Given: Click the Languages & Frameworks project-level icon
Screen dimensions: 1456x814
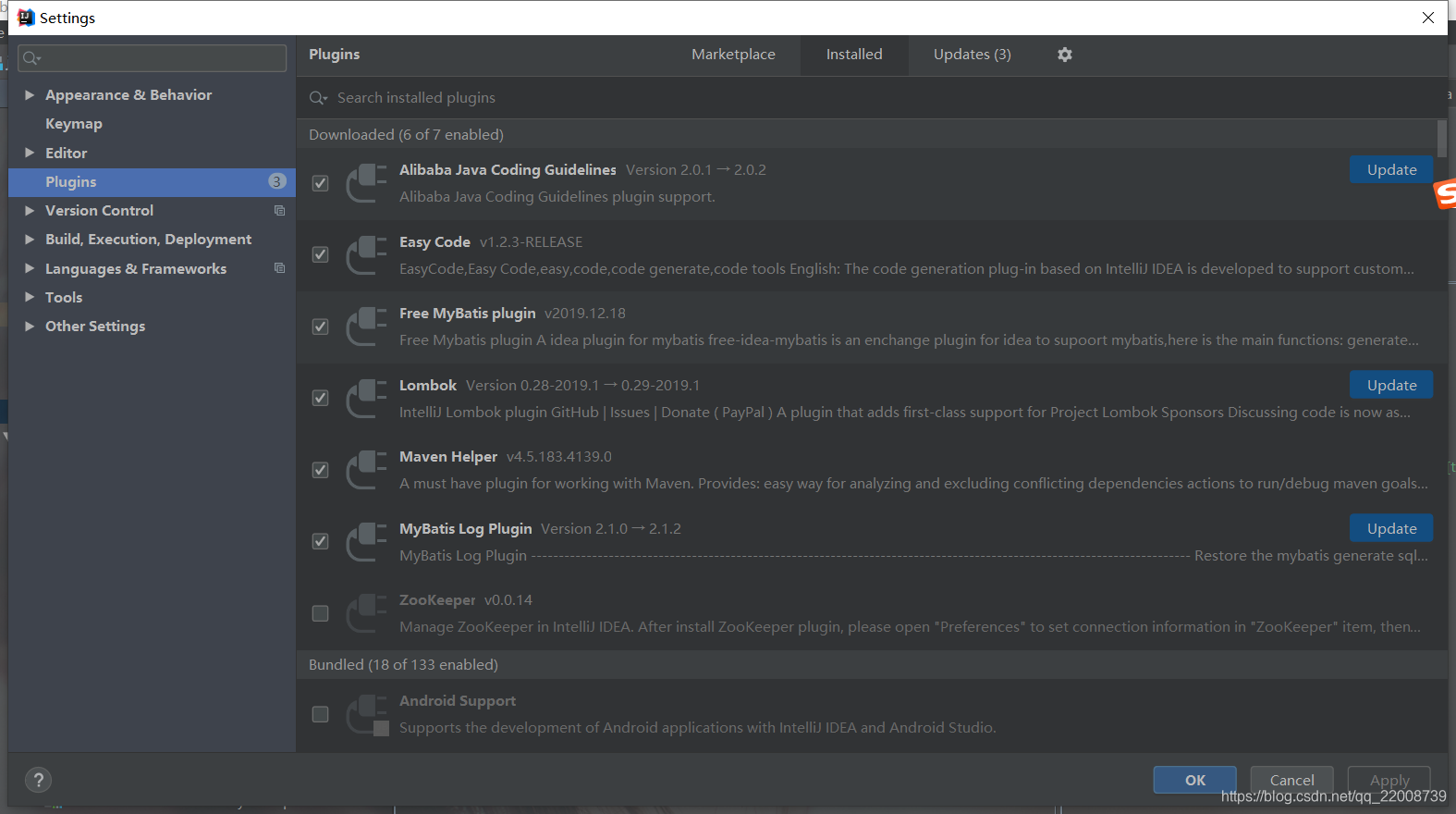Looking at the screenshot, I should 279,268.
